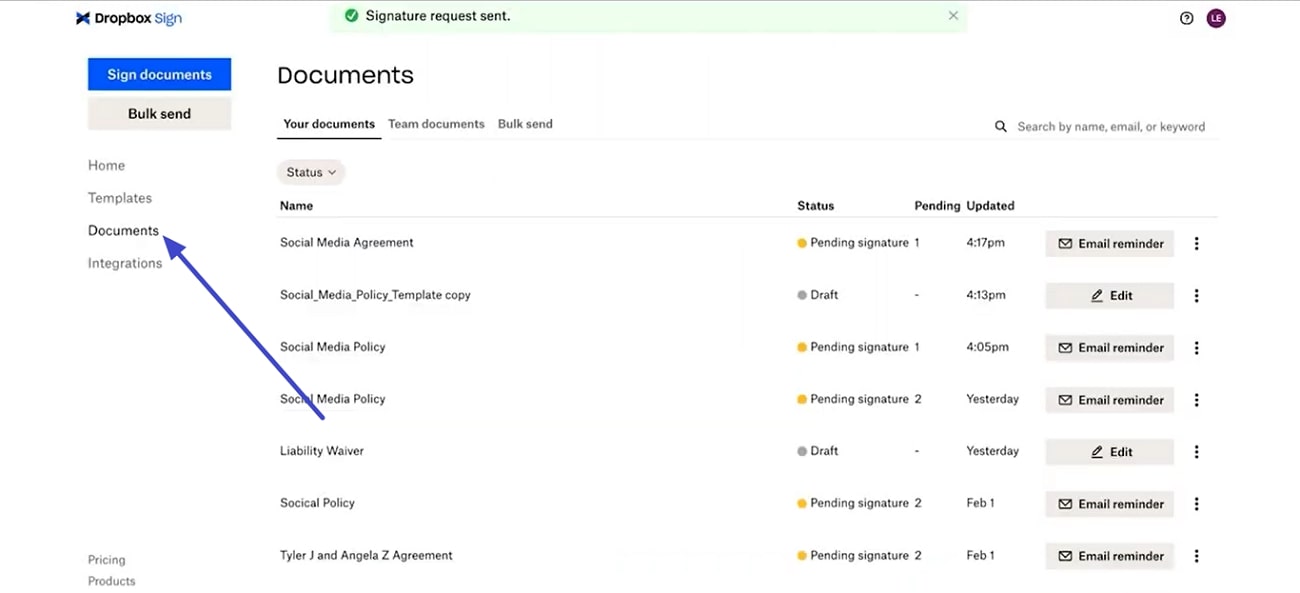Send Email reminder for Social Media Policy
1300x593 pixels.
click(1110, 347)
